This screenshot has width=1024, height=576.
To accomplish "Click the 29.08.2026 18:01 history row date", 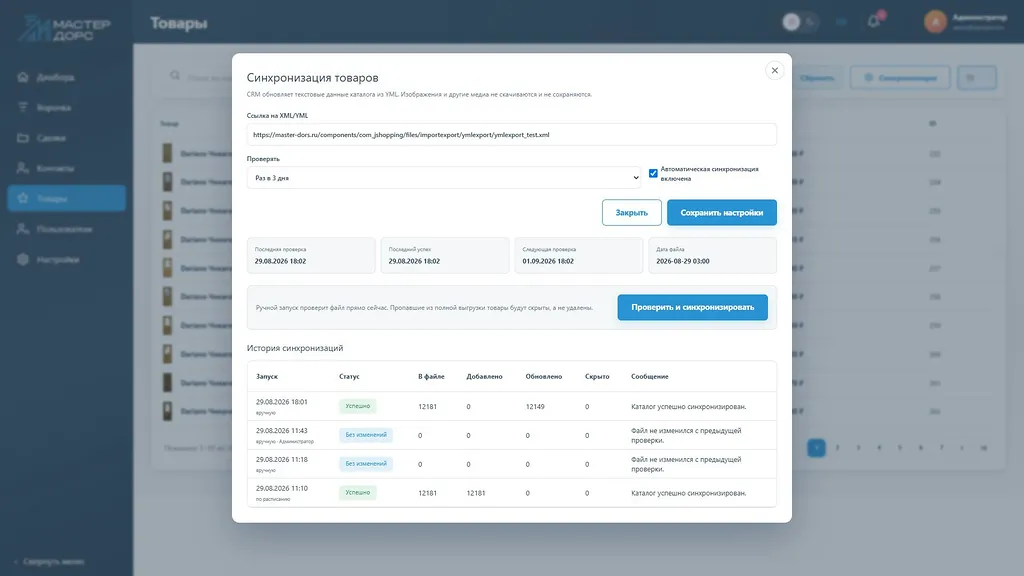I will 281,402.
